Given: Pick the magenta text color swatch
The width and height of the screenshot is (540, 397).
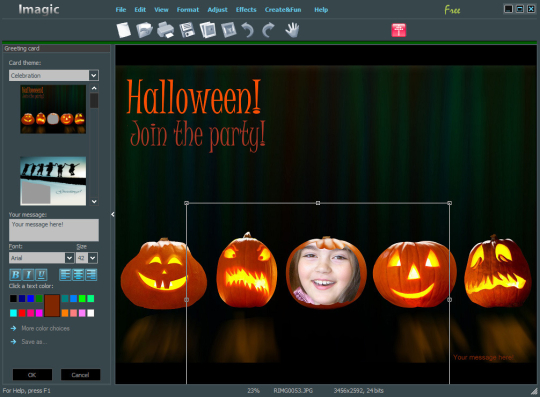Looking at the screenshot, I should 39,313.
